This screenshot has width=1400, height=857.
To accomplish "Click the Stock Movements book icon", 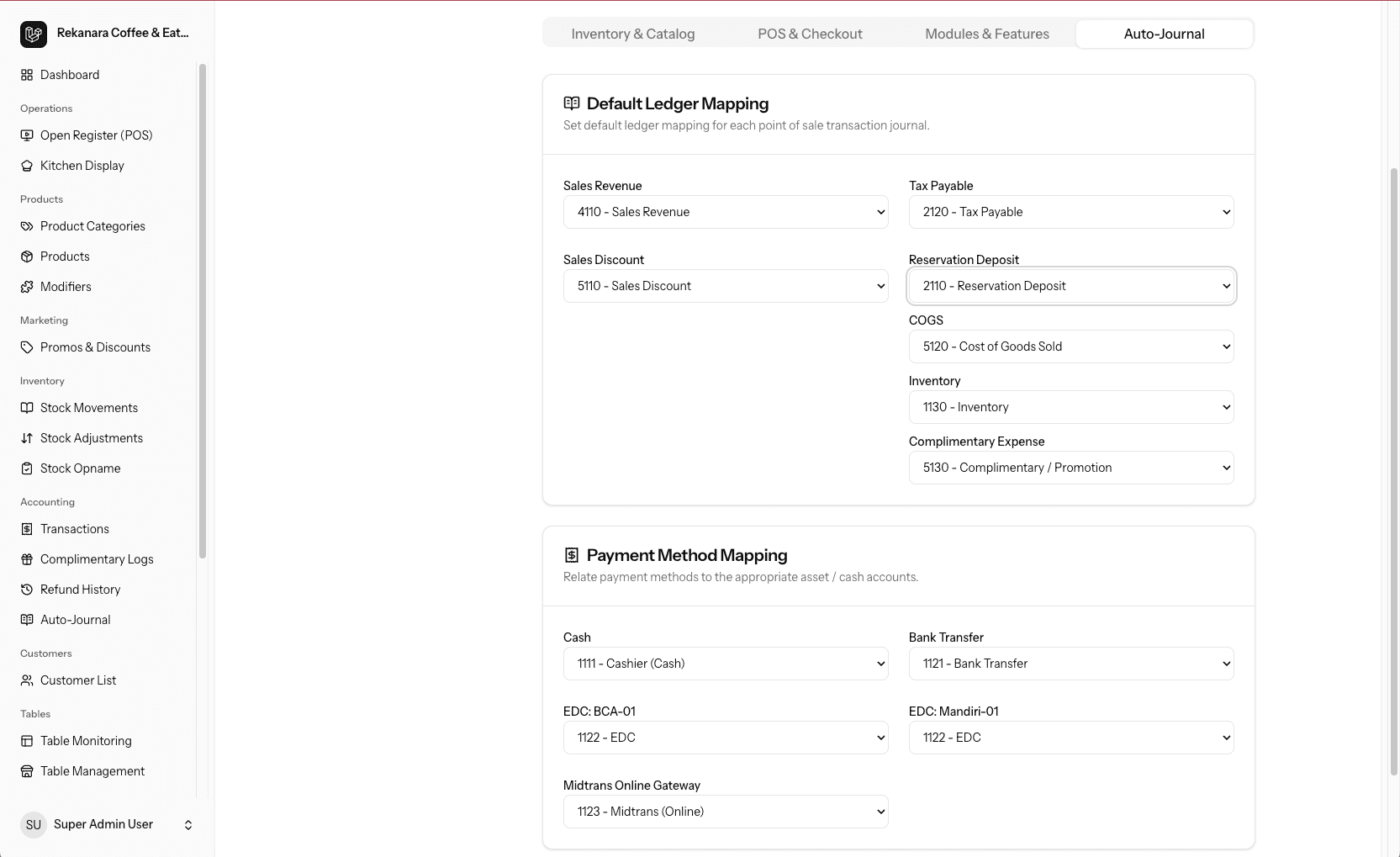I will pos(27,408).
